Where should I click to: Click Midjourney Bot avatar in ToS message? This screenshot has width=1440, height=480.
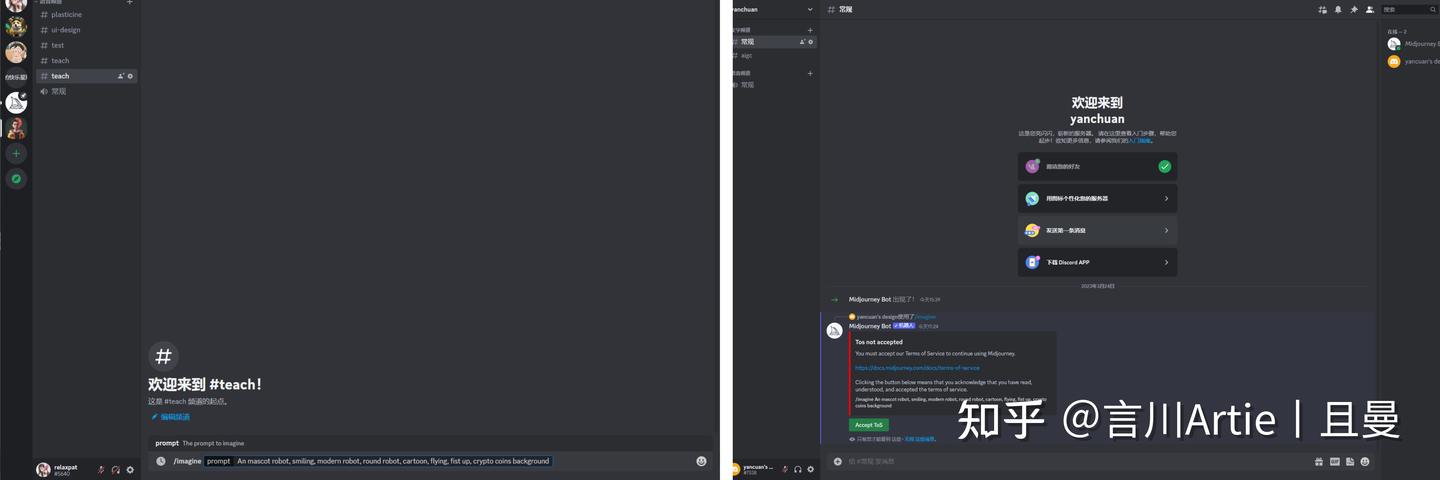point(834,331)
